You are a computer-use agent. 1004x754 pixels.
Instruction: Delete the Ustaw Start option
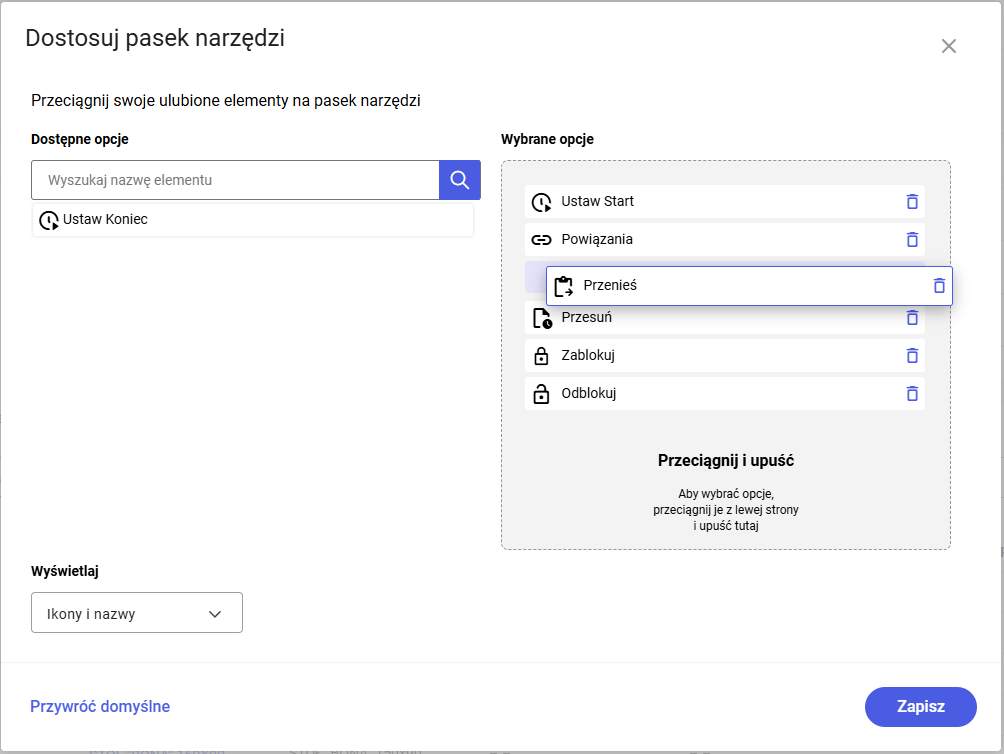(911, 201)
